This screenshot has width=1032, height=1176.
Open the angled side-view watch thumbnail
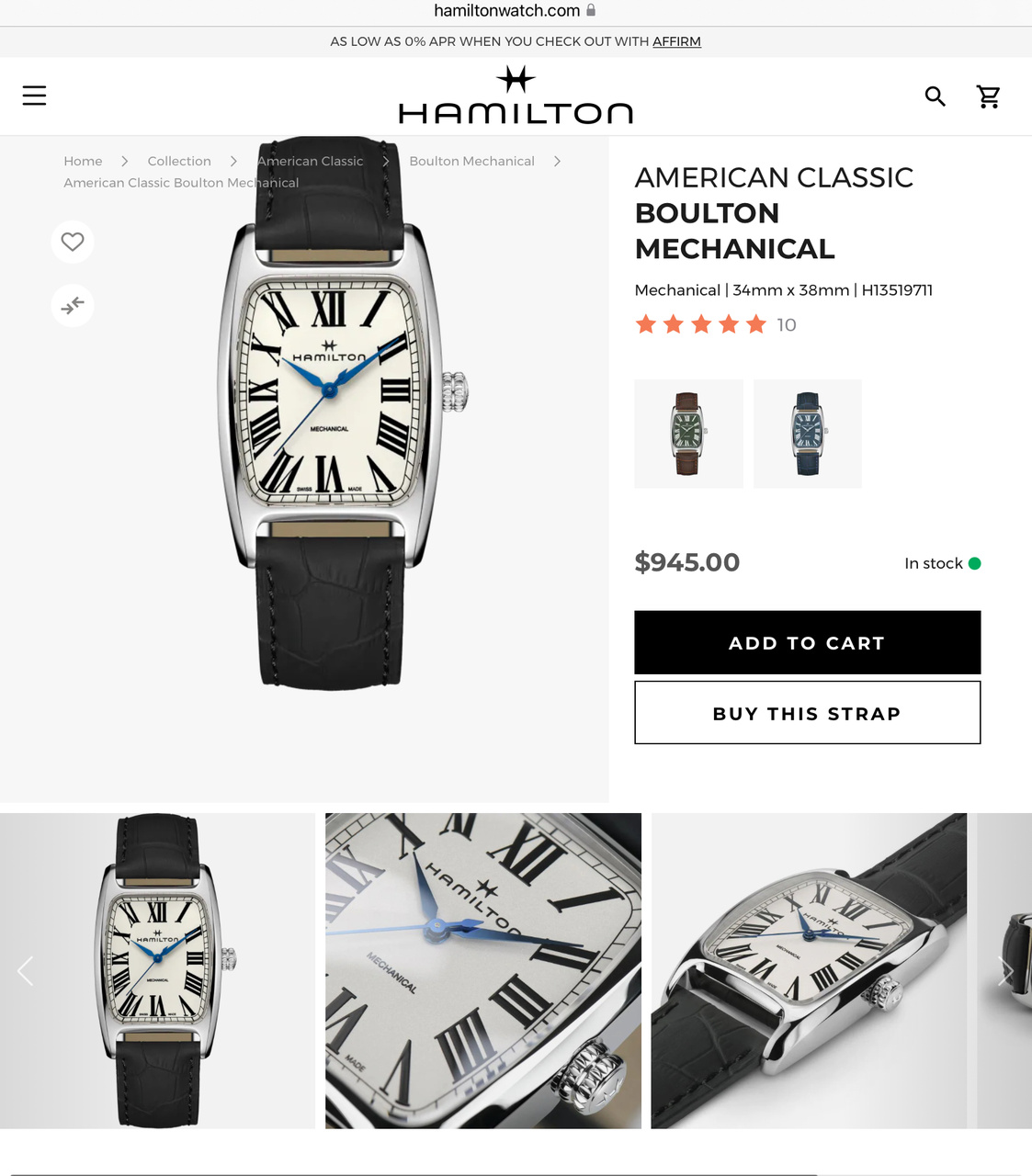tap(809, 971)
